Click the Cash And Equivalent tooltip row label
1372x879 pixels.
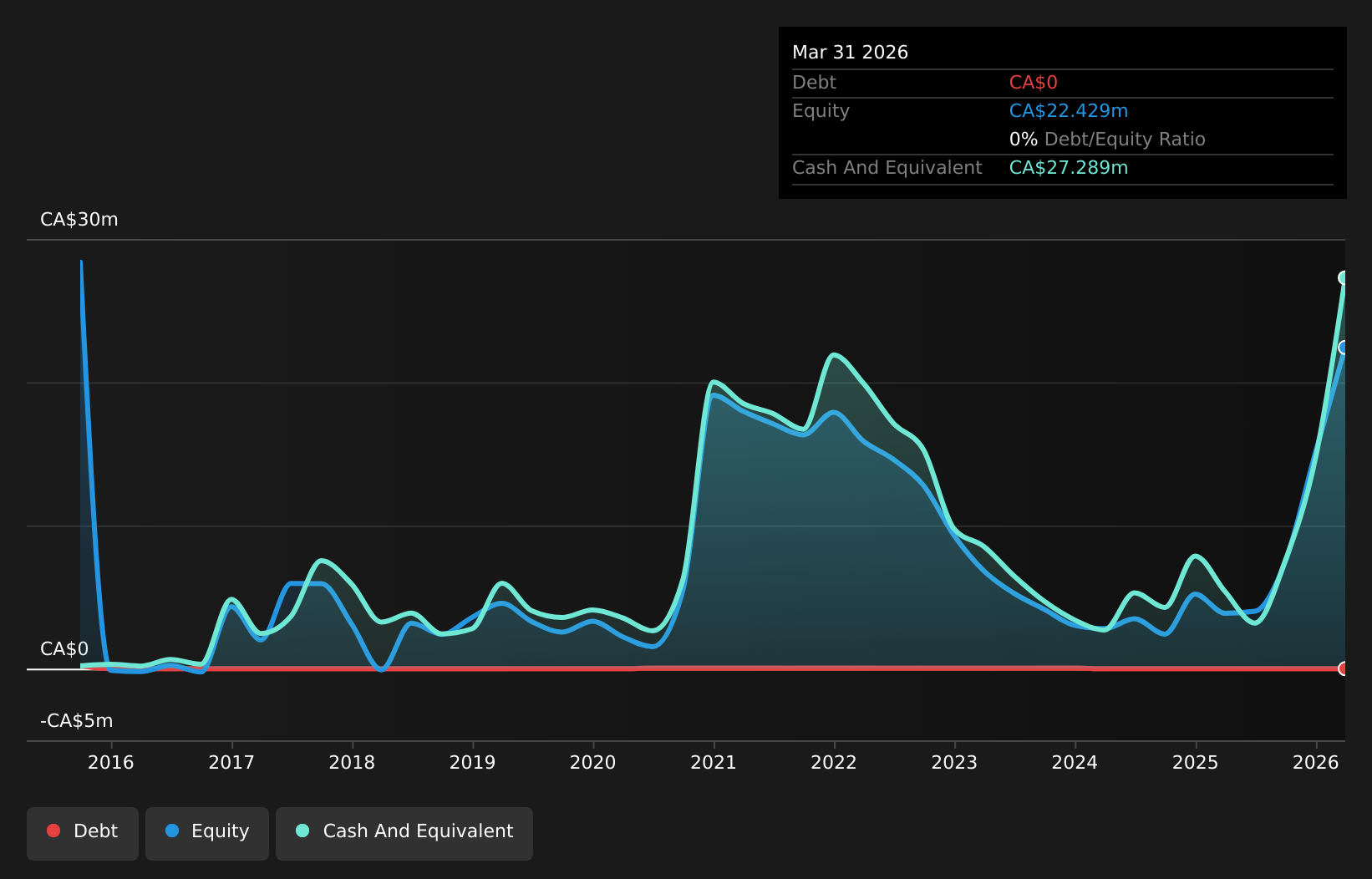point(887,168)
